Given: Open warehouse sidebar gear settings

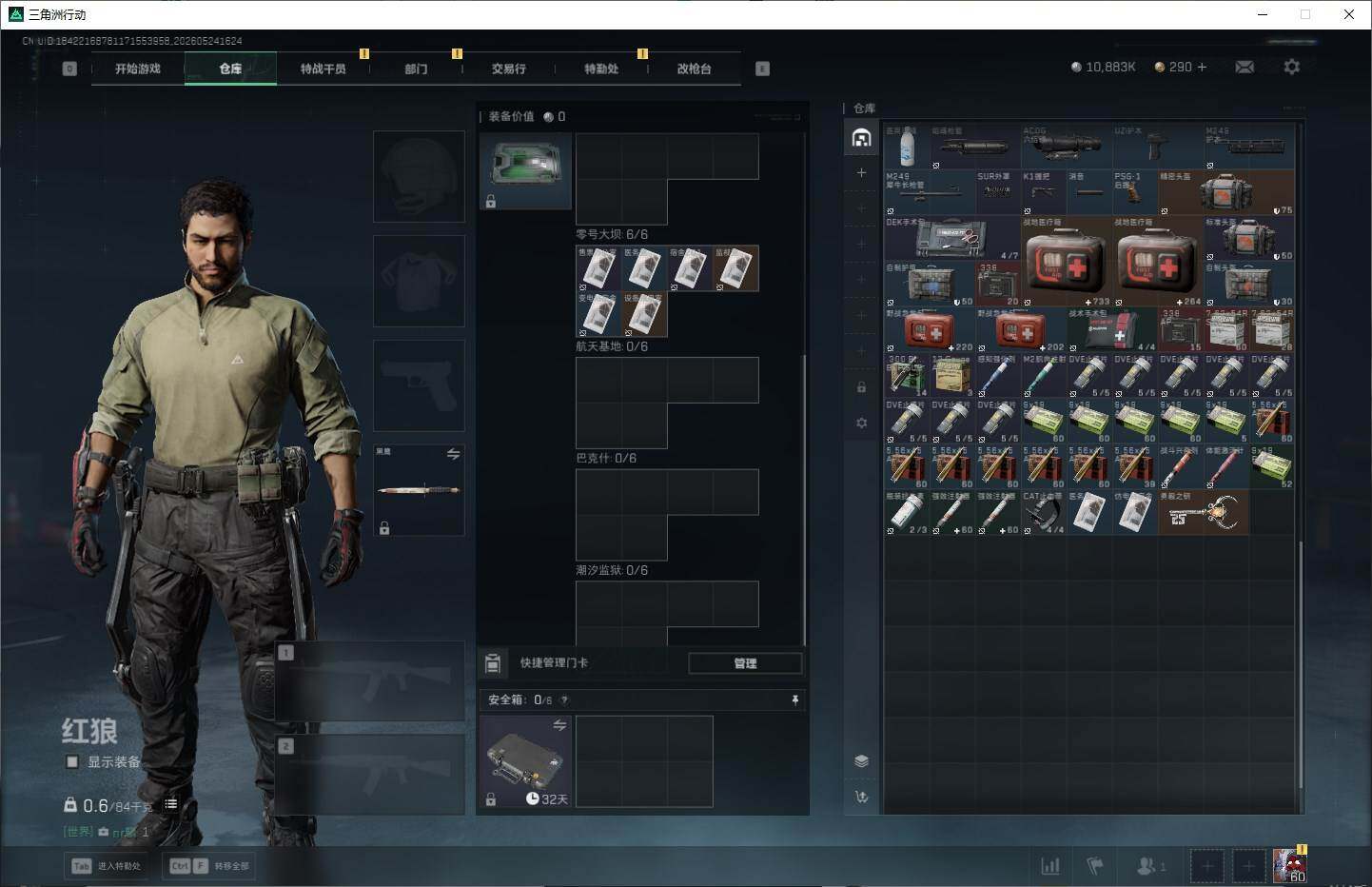Looking at the screenshot, I should [x=861, y=423].
